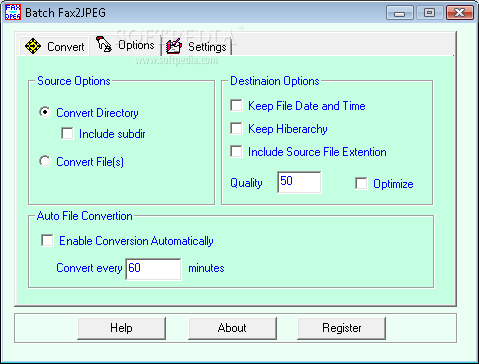The image size is (479, 364).
Task: Select the Options tab label
Action: [x=136, y=45]
